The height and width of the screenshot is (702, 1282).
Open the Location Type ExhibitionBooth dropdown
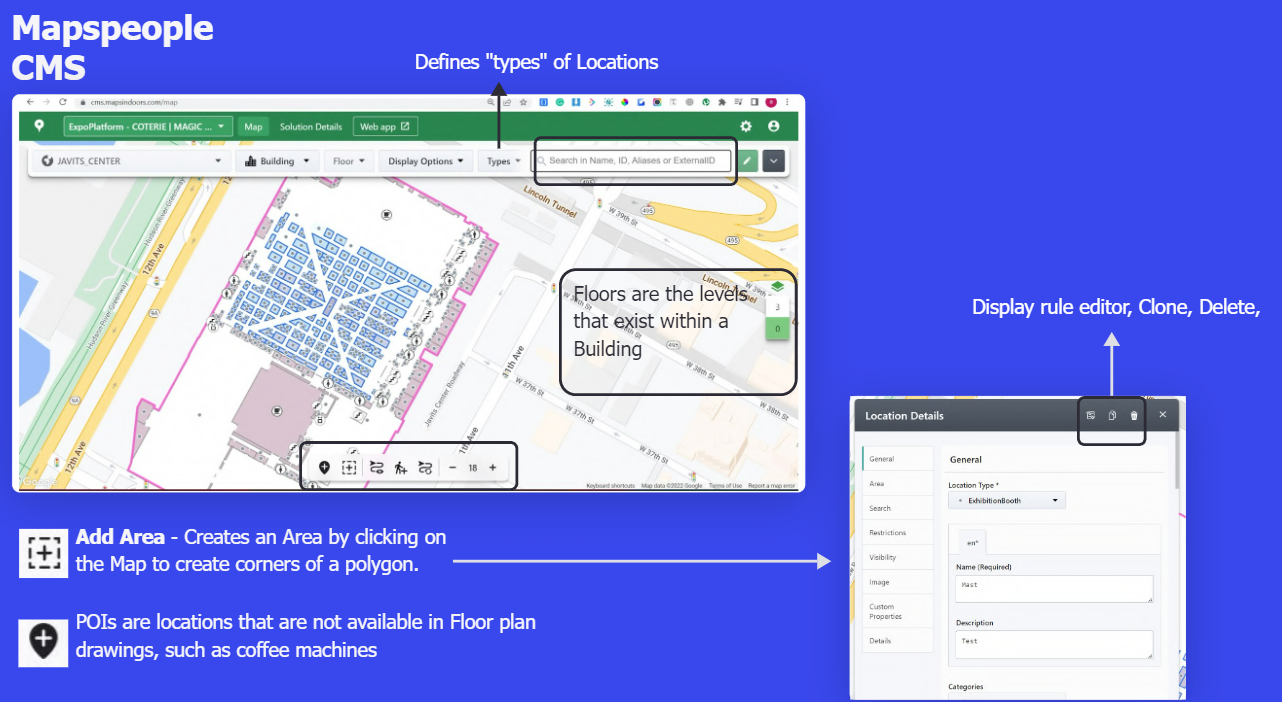click(x=1007, y=500)
